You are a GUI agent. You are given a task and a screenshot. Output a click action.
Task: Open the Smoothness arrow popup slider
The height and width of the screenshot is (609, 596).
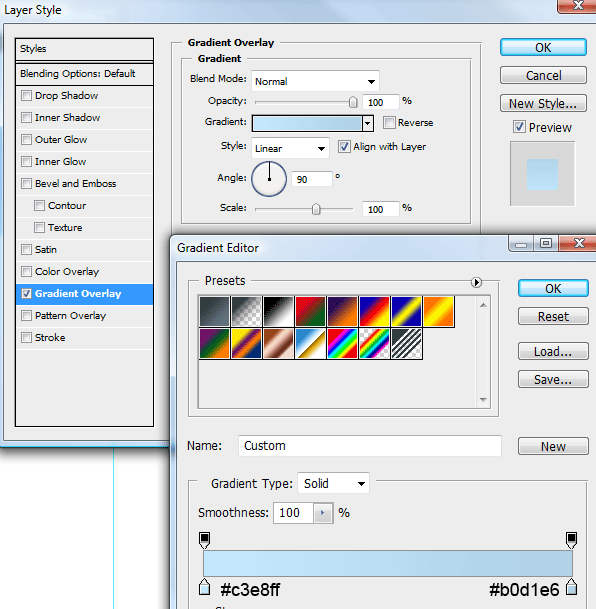pos(323,513)
